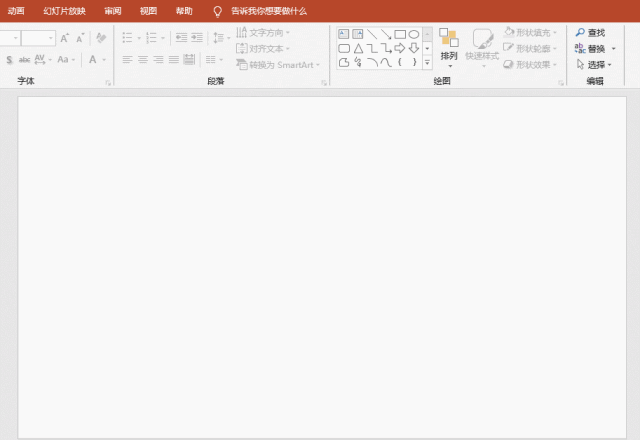Image resolution: width=640 pixels, height=440 pixels.
Task: Select the curve shape
Action: click(386, 62)
